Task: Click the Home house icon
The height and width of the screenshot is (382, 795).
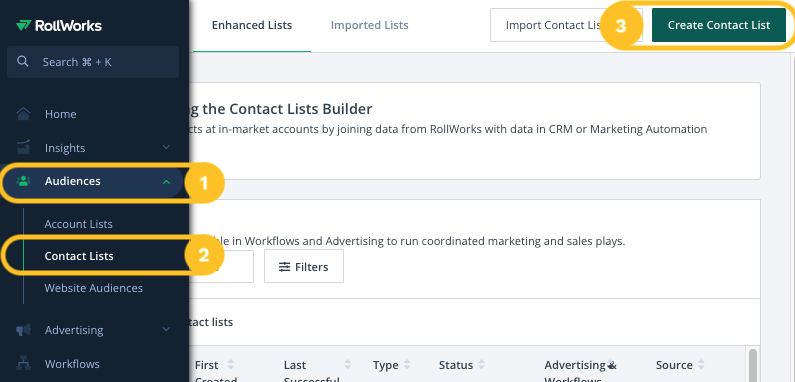Action: coord(23,114)
